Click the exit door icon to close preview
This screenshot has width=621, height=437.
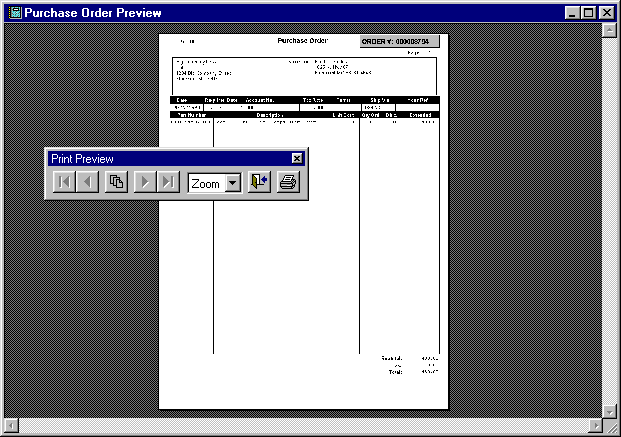259,183
